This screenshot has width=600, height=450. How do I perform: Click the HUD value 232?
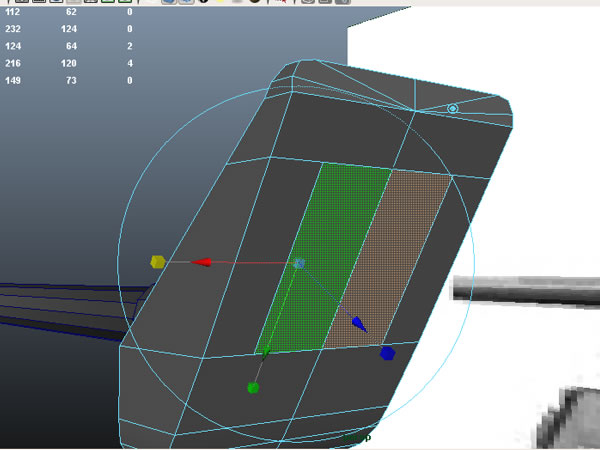[13, 29]
